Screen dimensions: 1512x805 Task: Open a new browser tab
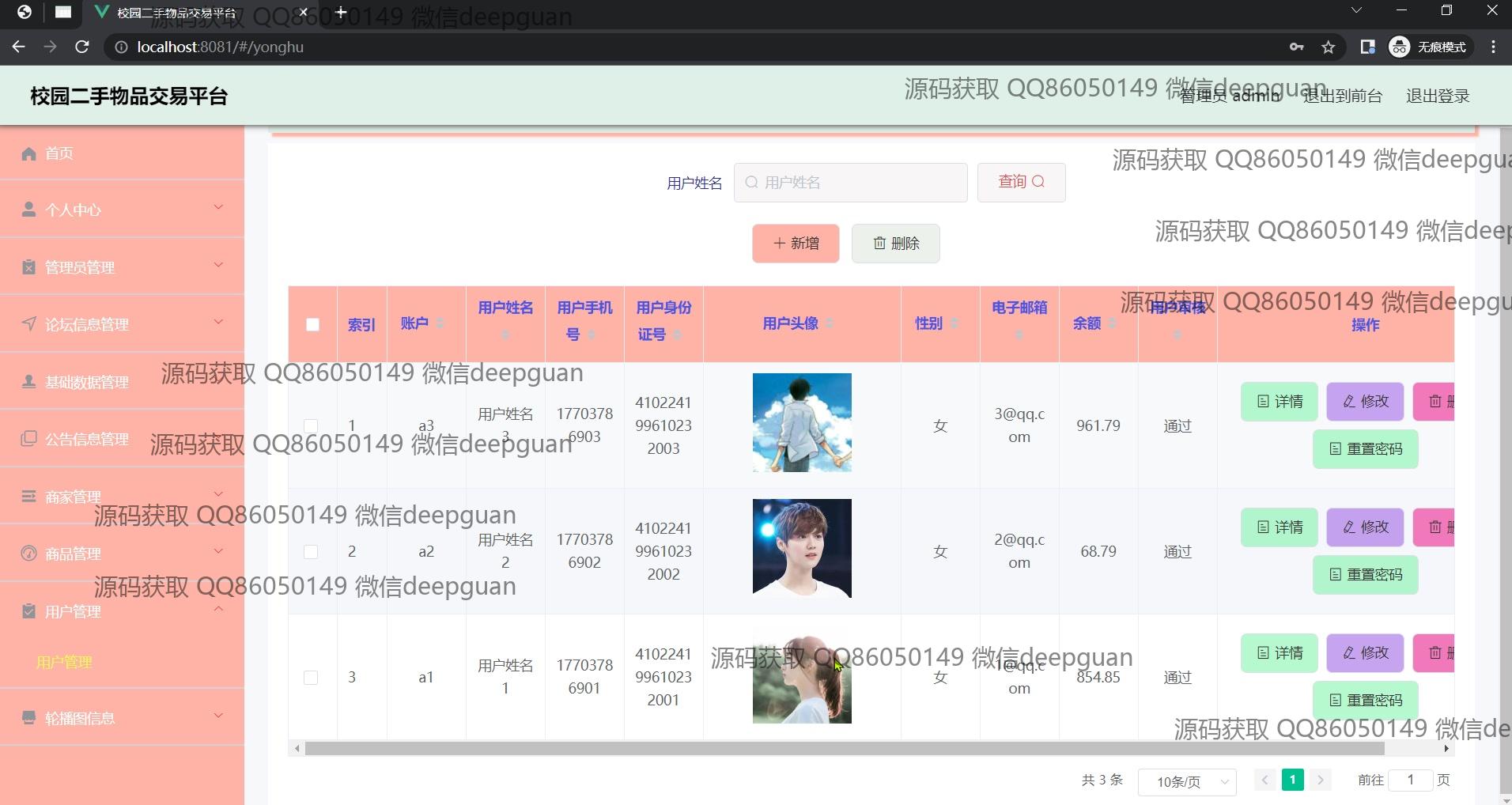click(341, 13)
